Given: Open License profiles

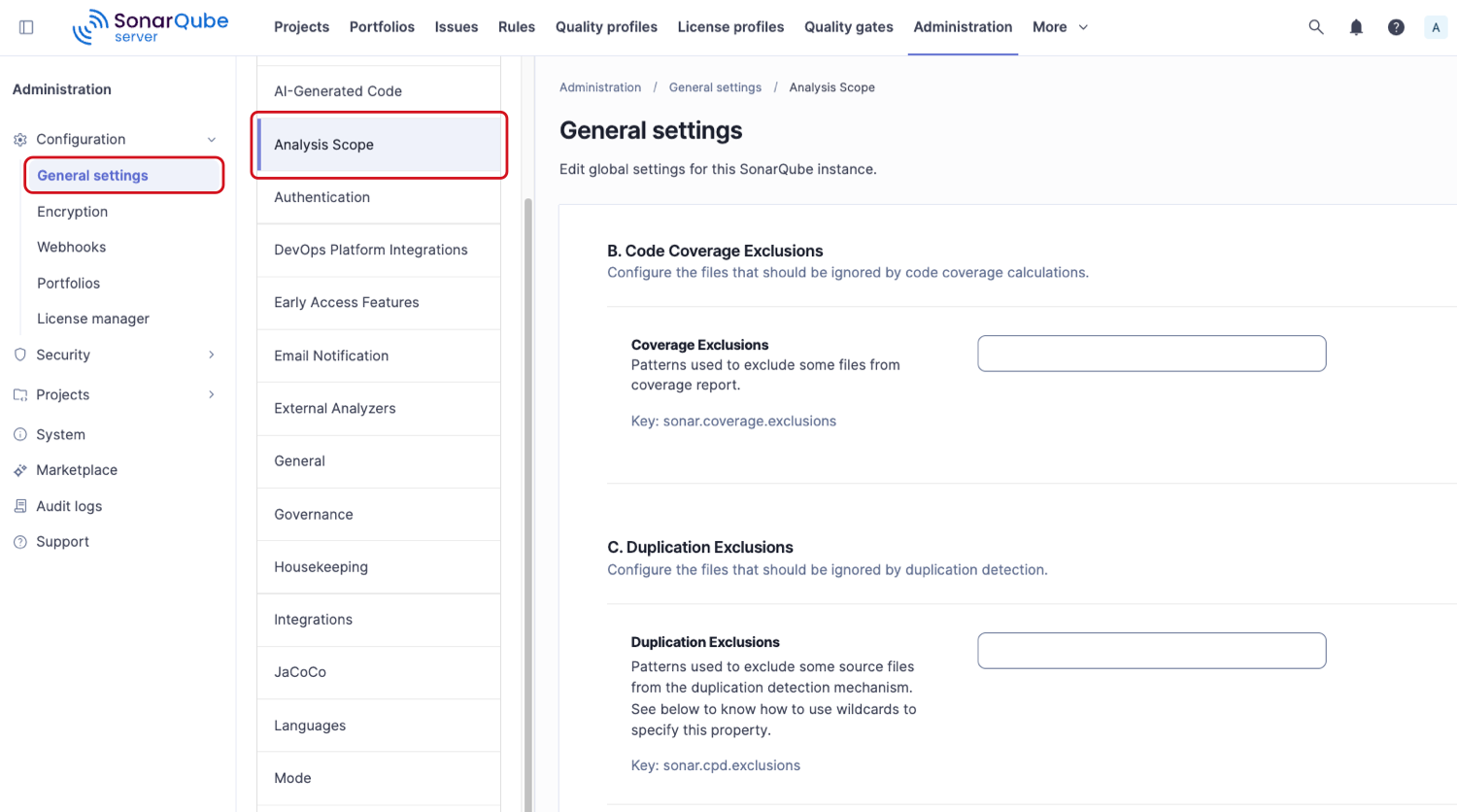Looking at the screenshot, I should [x=730, y=27].
